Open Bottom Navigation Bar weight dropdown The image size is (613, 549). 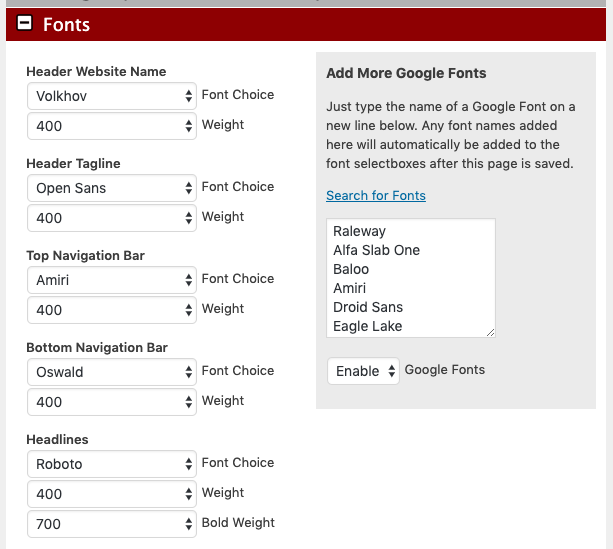(112, 402)
